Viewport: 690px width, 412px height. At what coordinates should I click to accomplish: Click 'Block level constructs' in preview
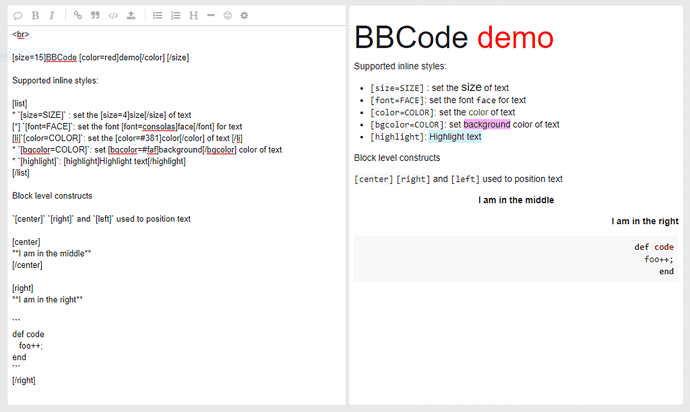click(397, 158)
